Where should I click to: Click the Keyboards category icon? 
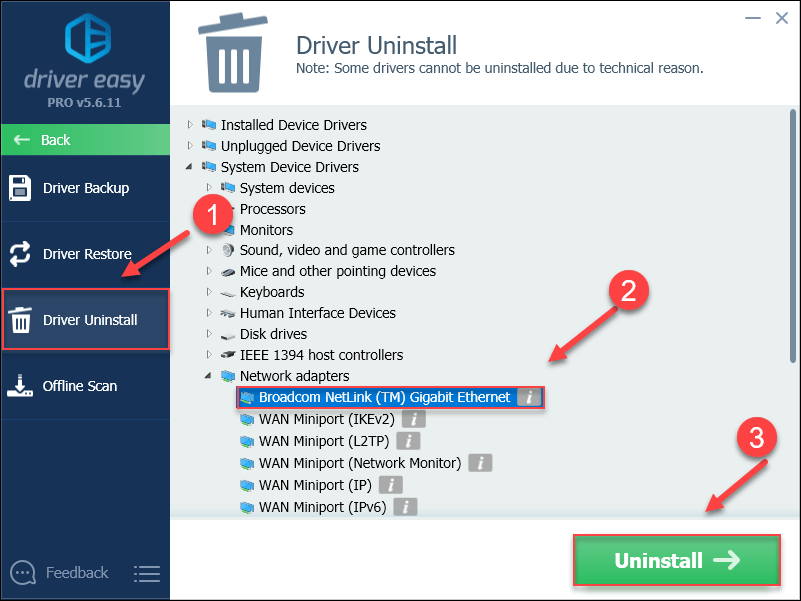(228, 293)
